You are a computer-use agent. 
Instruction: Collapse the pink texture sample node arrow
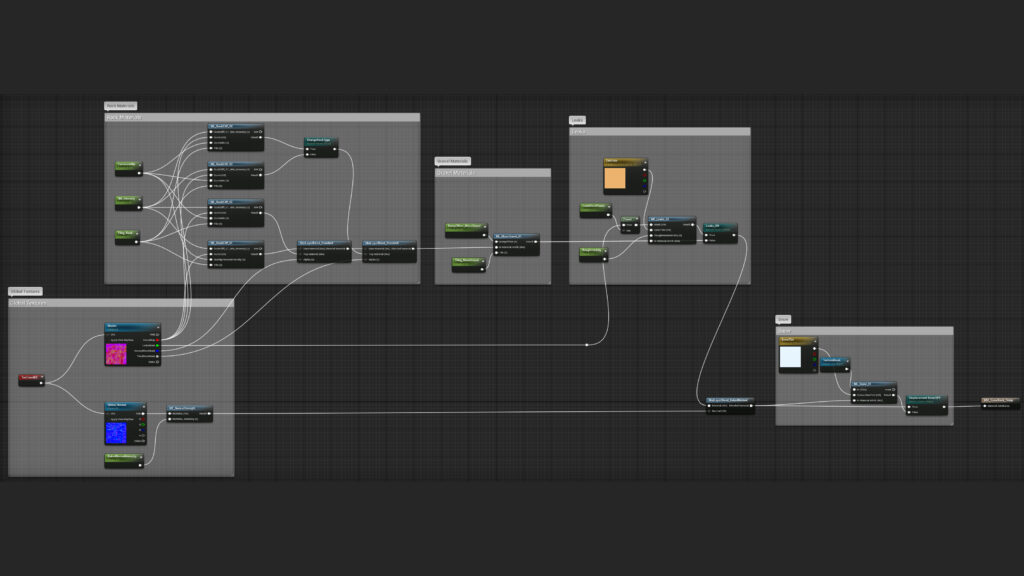[x=157, y=327]
